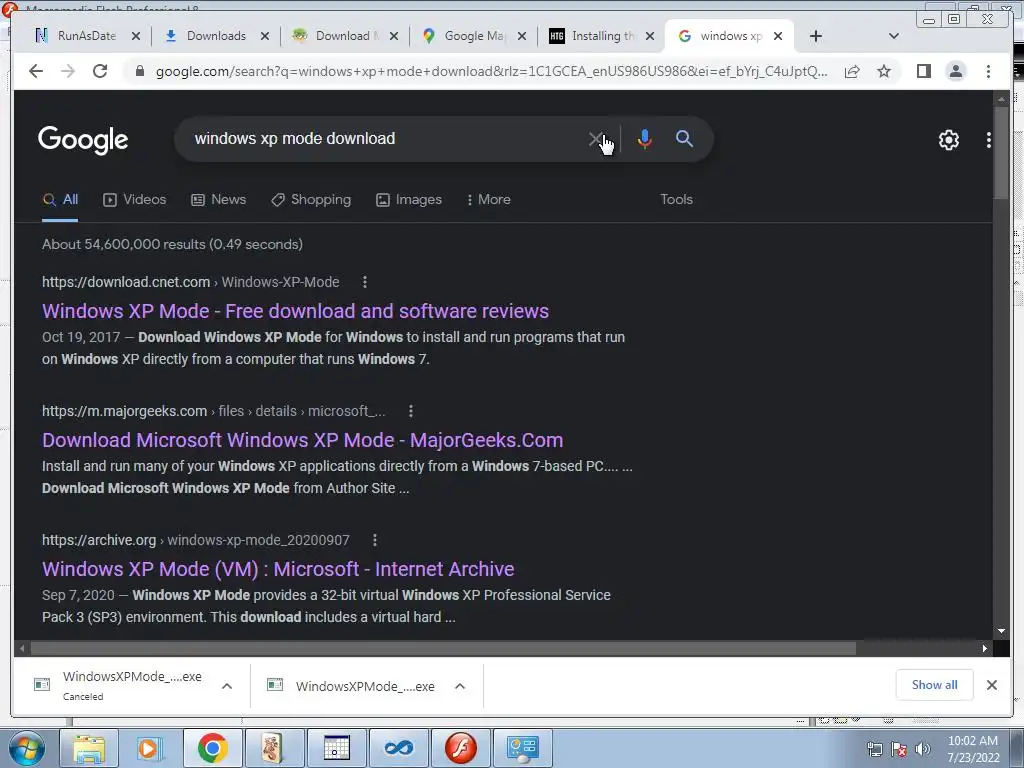Open the tab search dropdown arrow
The image size is (1024, 768).
pos(894,36)
